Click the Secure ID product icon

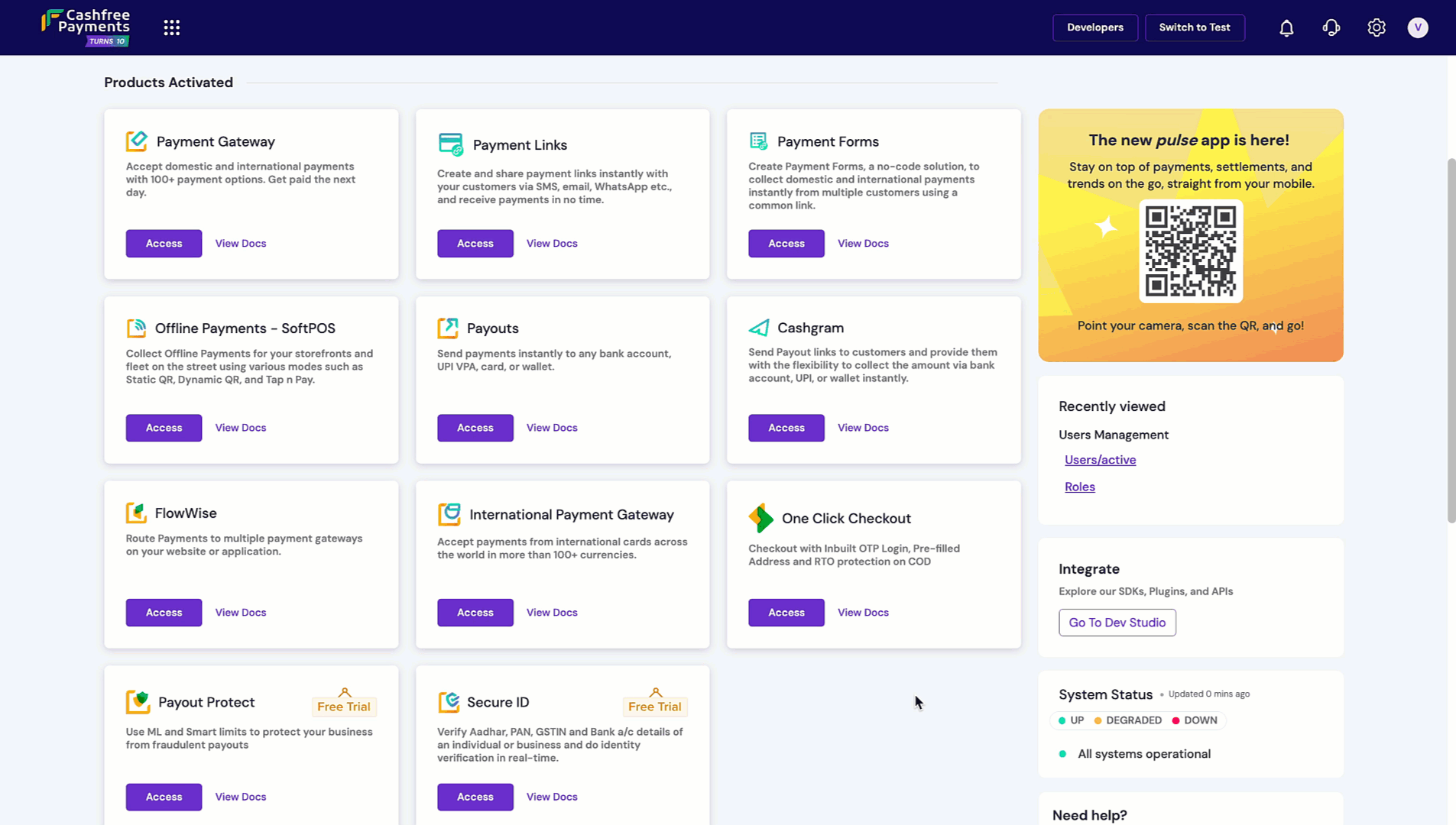pyautogui.click(x=449, y=702)
